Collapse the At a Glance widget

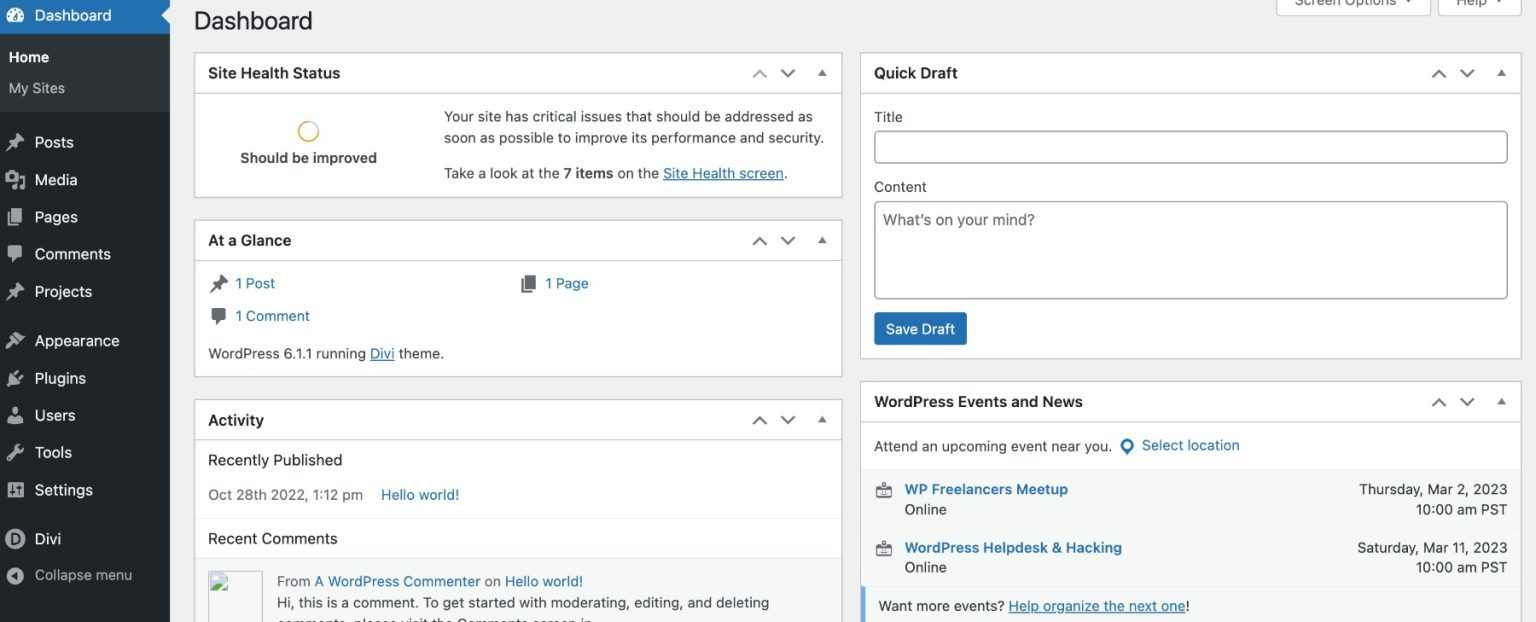pos(821,239)
